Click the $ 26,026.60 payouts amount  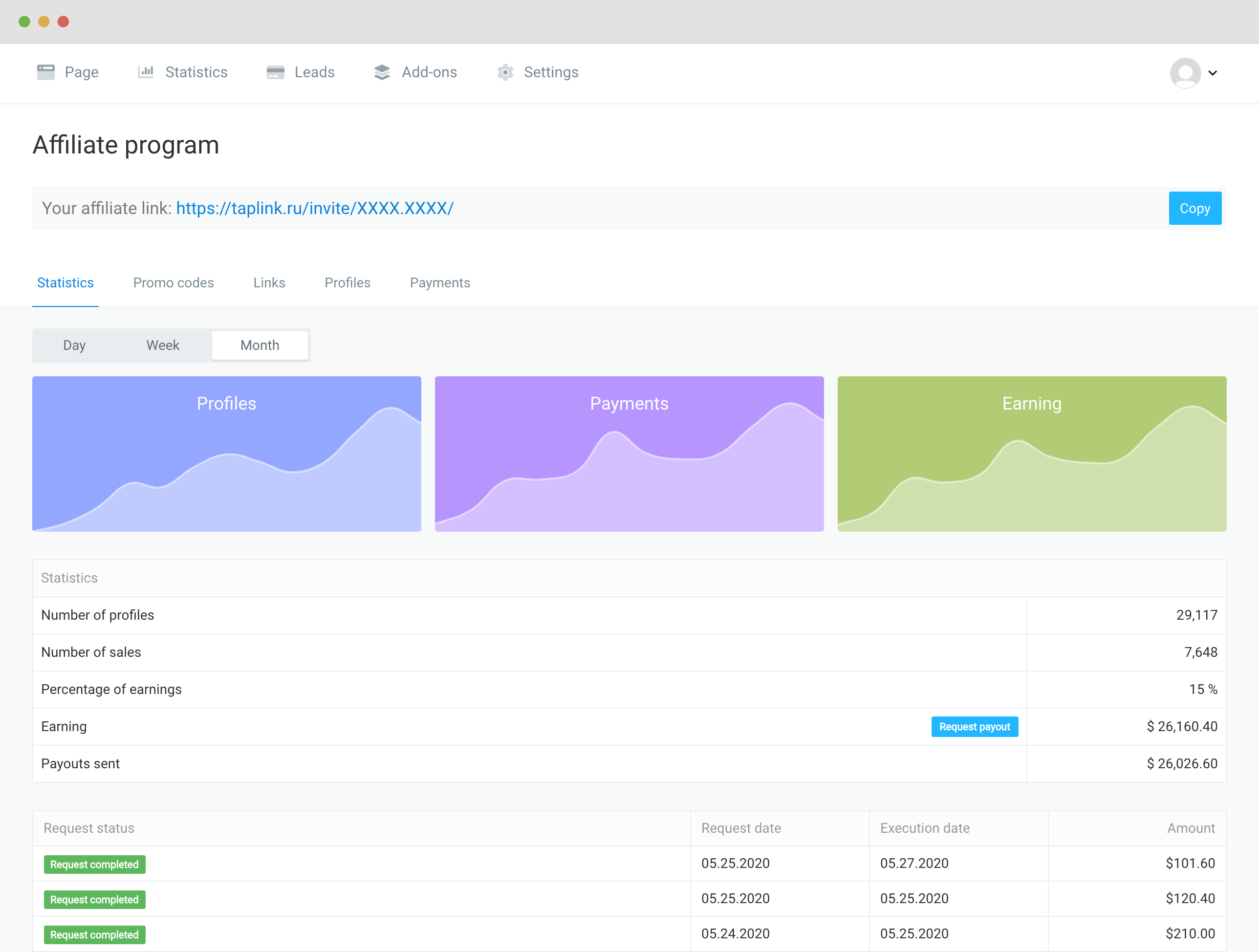(x=1182, y=764)
